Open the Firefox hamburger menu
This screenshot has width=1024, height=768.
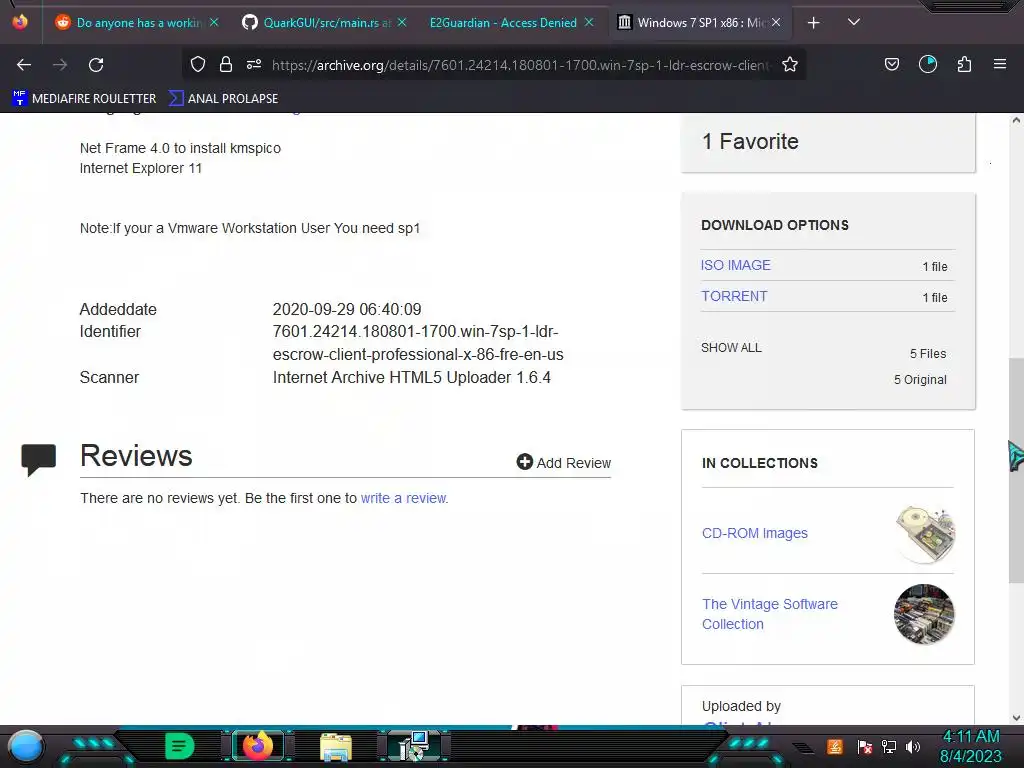(x=1000, y=64)
